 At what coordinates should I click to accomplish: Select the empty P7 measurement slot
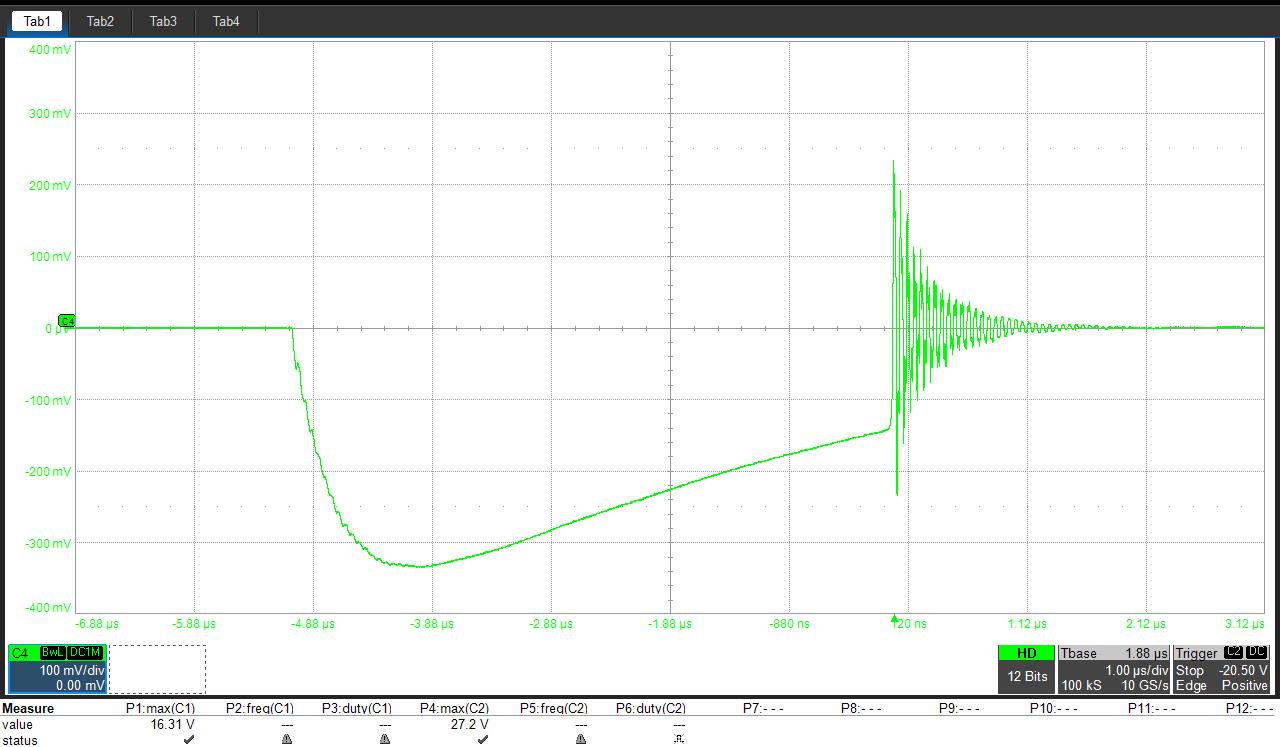[x=763, y=708]
